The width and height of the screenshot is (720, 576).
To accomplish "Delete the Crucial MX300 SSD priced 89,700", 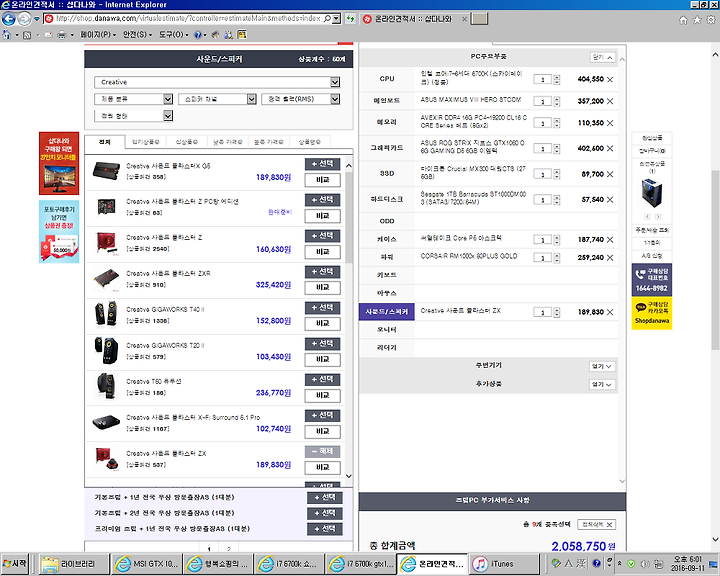I will point(610,174).
